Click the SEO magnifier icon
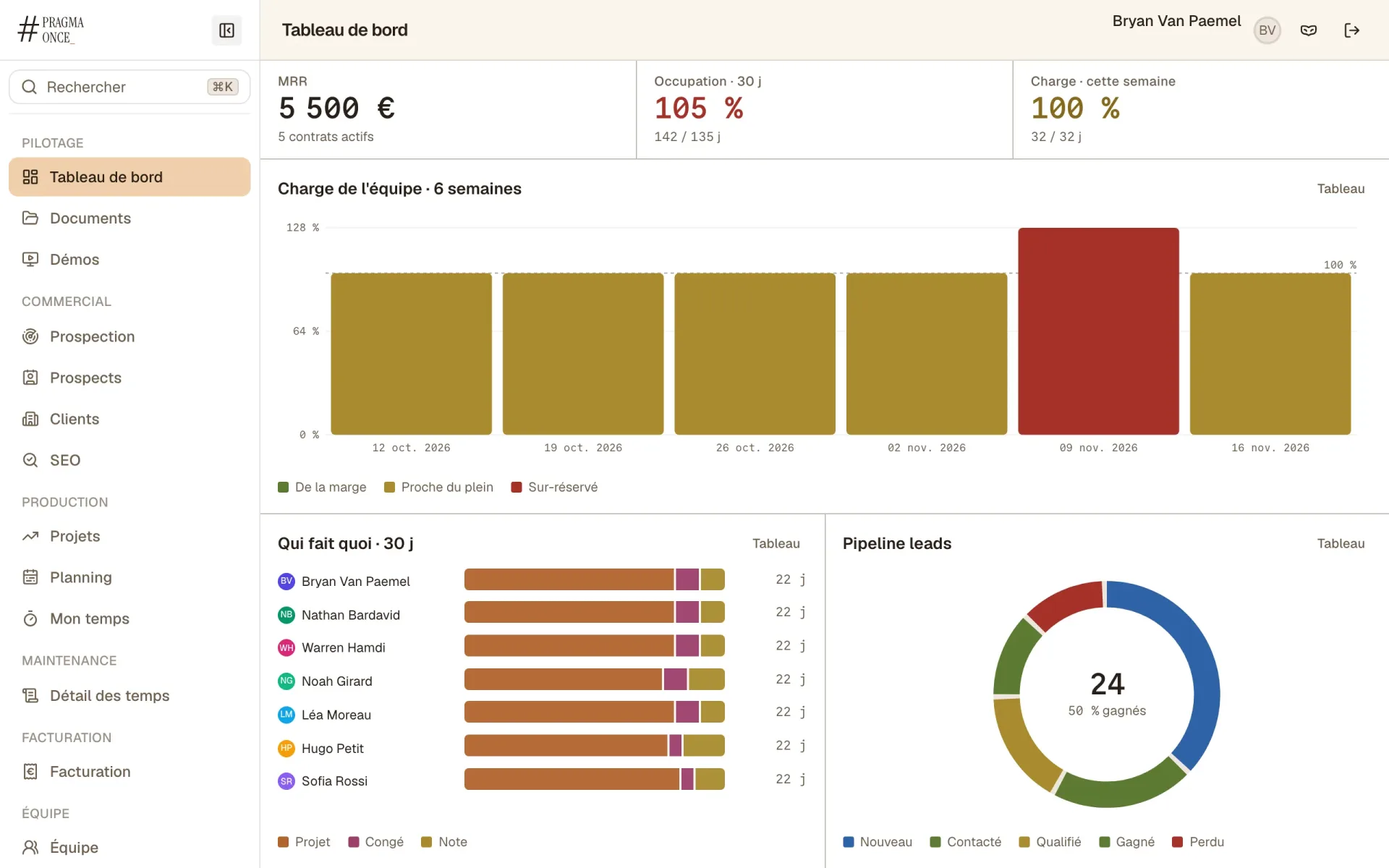 (x=30, y=460)
